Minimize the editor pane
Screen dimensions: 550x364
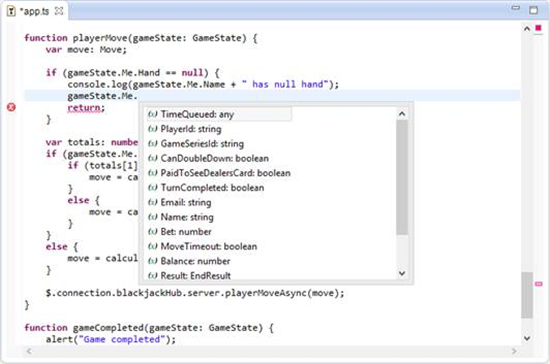(x=516, y=8)
